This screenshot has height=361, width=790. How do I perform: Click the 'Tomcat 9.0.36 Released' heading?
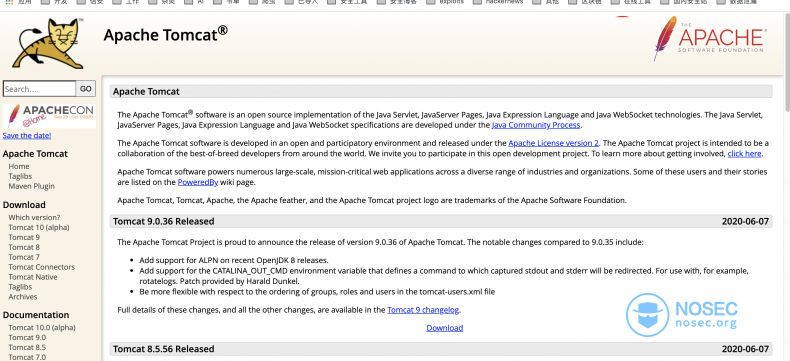click(163, 222)
